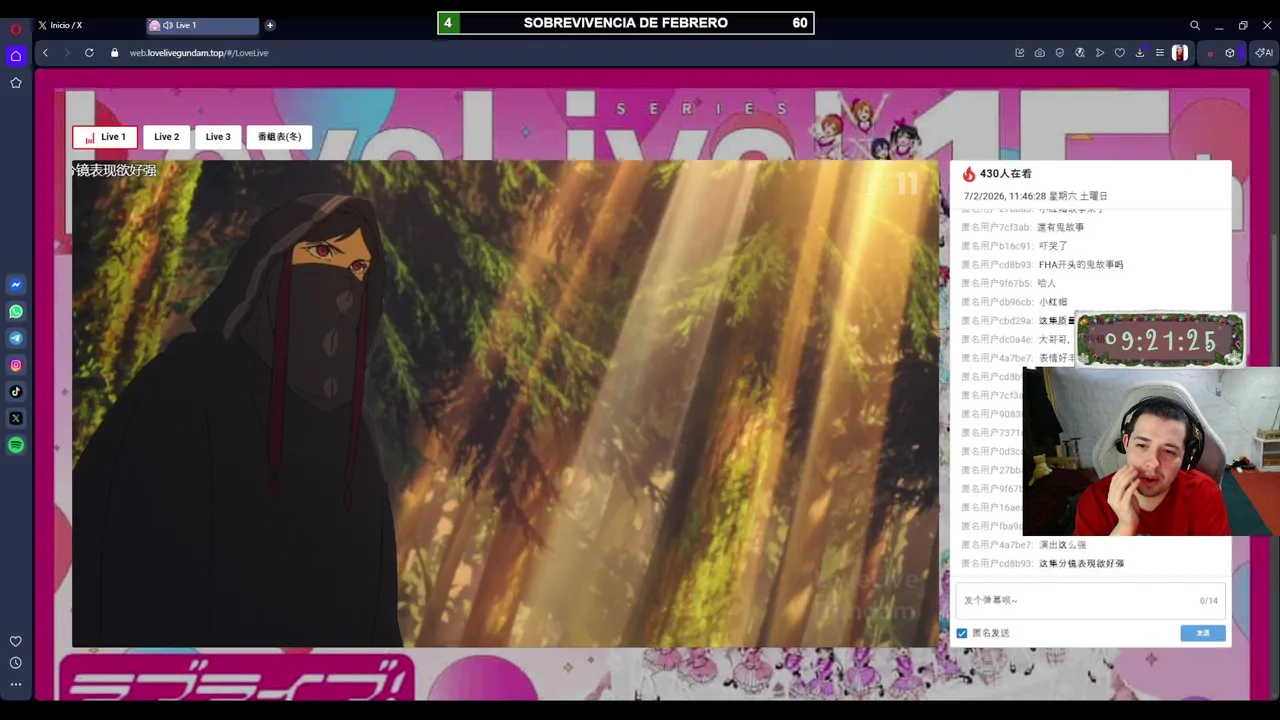Click the 09:21:25 countdown timer overlay
The height and width of the screenshot is (720, 1280).
point(1160,341)
